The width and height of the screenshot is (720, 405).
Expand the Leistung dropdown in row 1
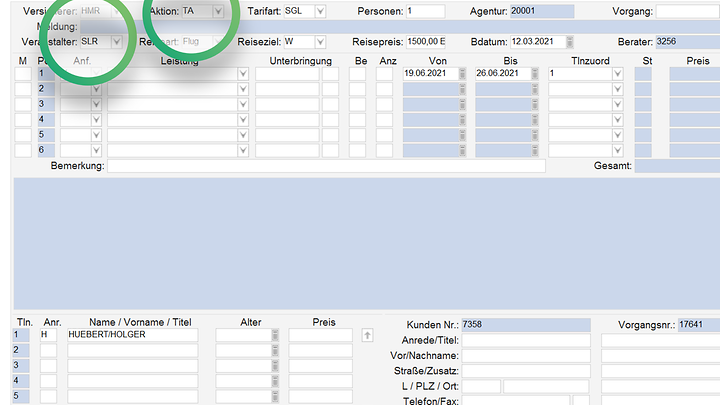tap(242, 74)
